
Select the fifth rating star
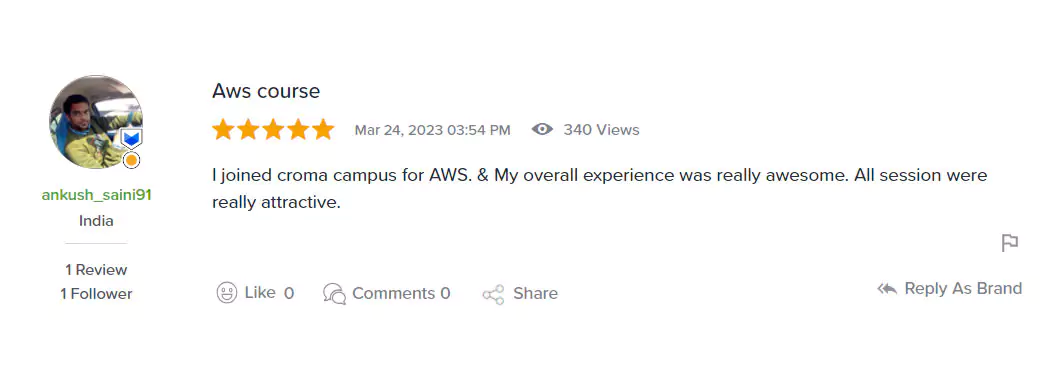323,129
